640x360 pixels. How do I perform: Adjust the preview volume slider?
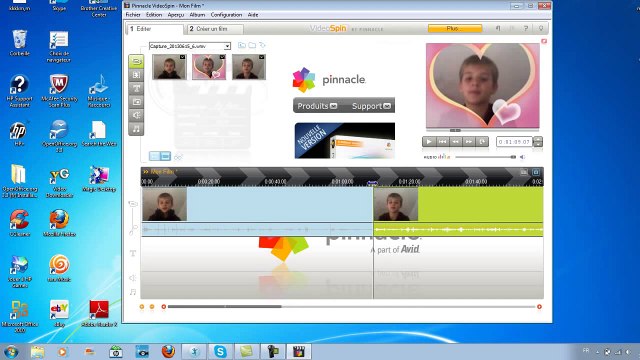coord(485,157)
